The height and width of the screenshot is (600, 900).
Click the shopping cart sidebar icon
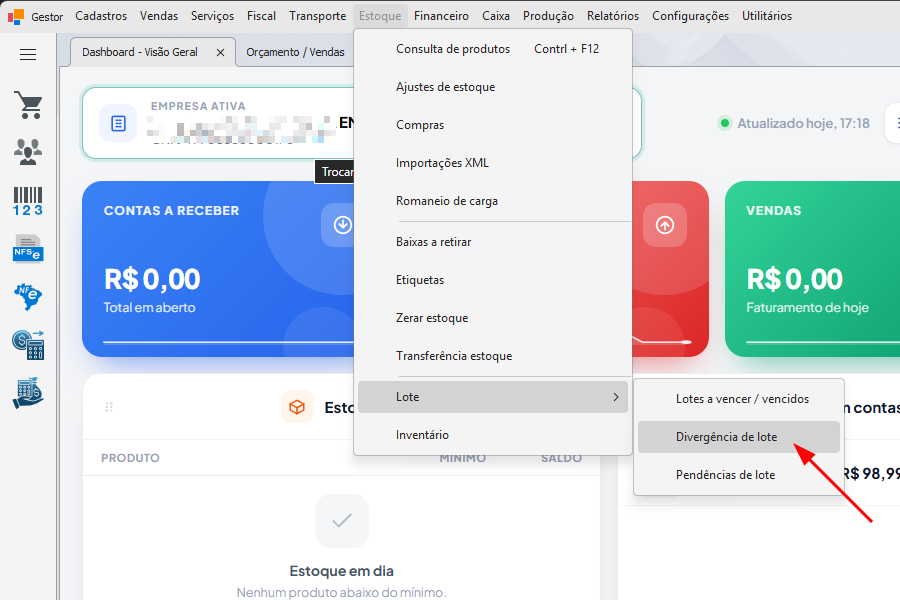(29, 105)
